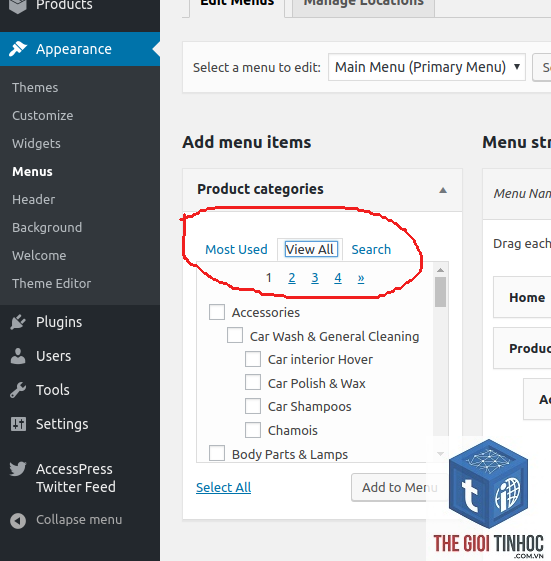This screenshot has width=551, height=561.
Task: Check Car Wash & General Cleaning checkbox
Action: coord(235,335)
